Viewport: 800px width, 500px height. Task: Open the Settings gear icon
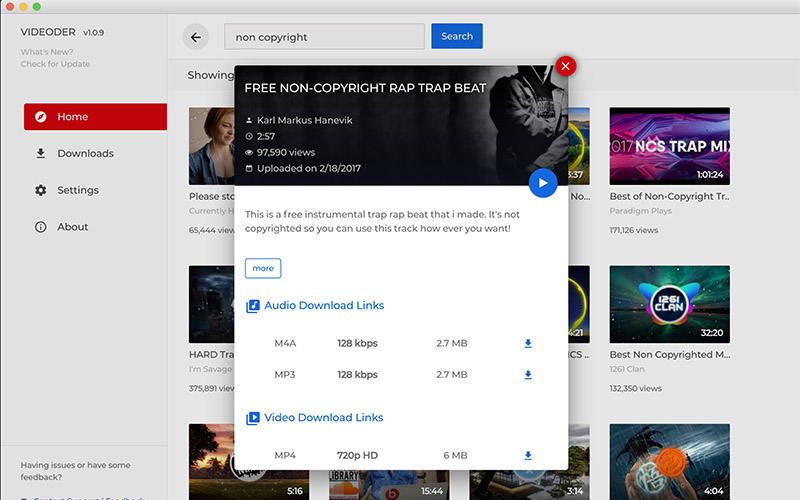pyautogui.click(x=41, y=190)
